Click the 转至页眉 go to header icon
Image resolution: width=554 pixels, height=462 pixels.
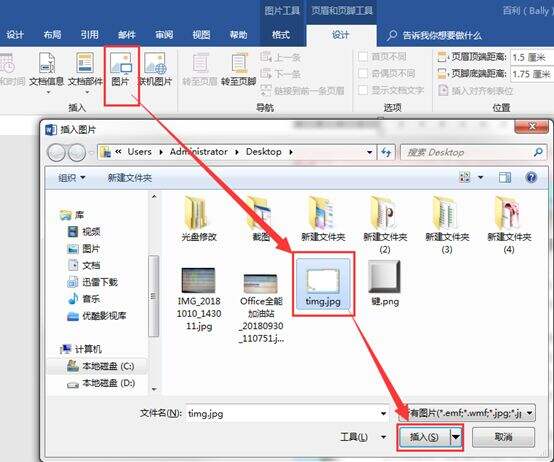pyautogui.click(x=200, y=70)
